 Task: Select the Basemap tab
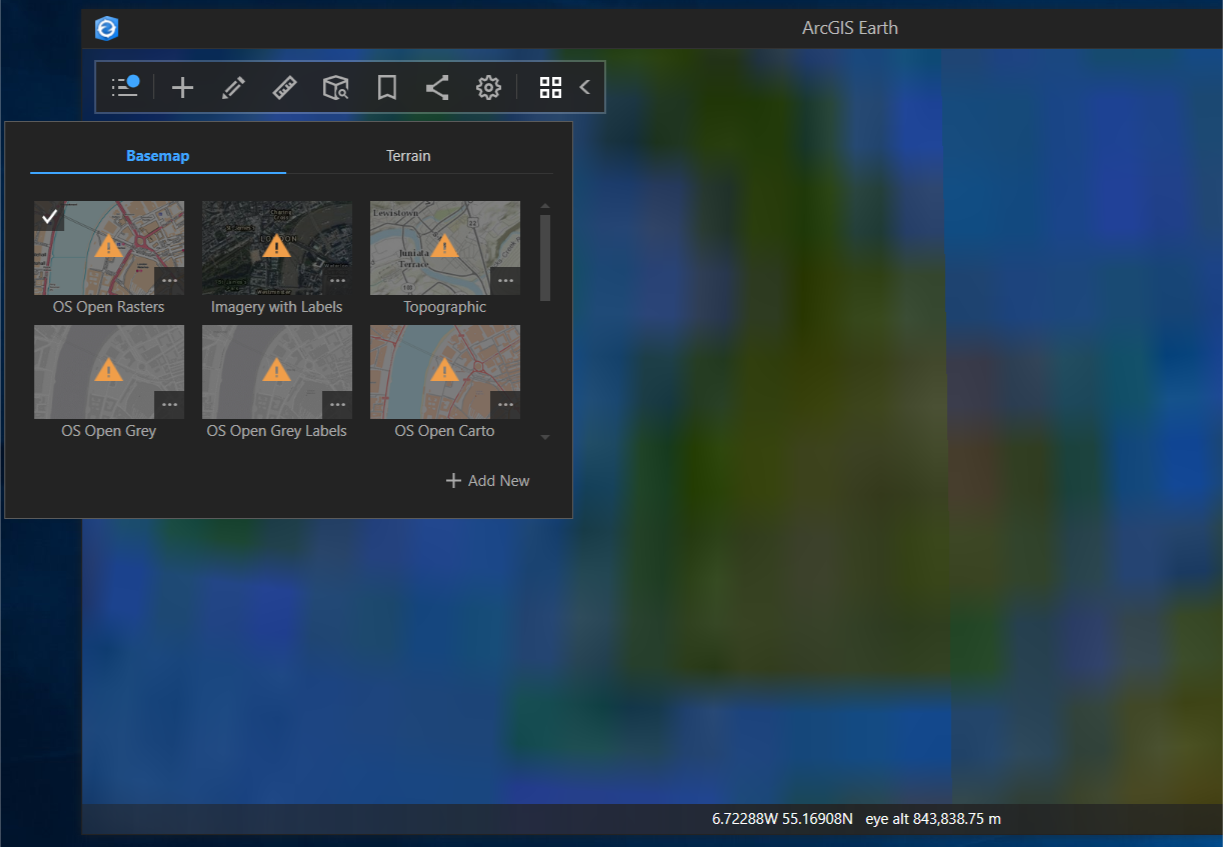[x=158, y=156]
